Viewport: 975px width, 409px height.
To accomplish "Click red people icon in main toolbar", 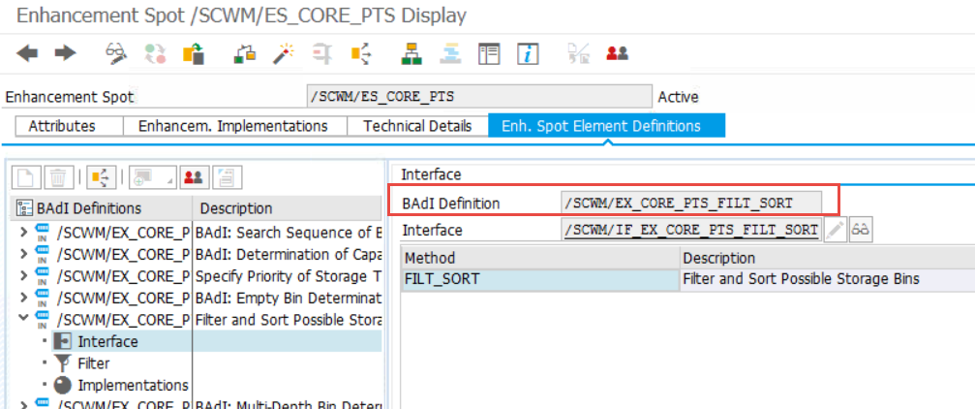I will (617, 54).
